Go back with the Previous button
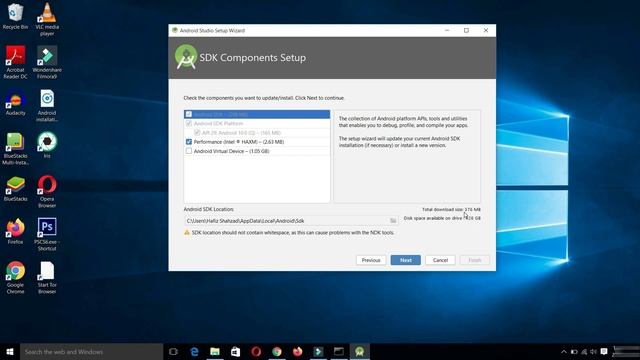This screenshot has height=360, width=640. [x=371, y=260]
